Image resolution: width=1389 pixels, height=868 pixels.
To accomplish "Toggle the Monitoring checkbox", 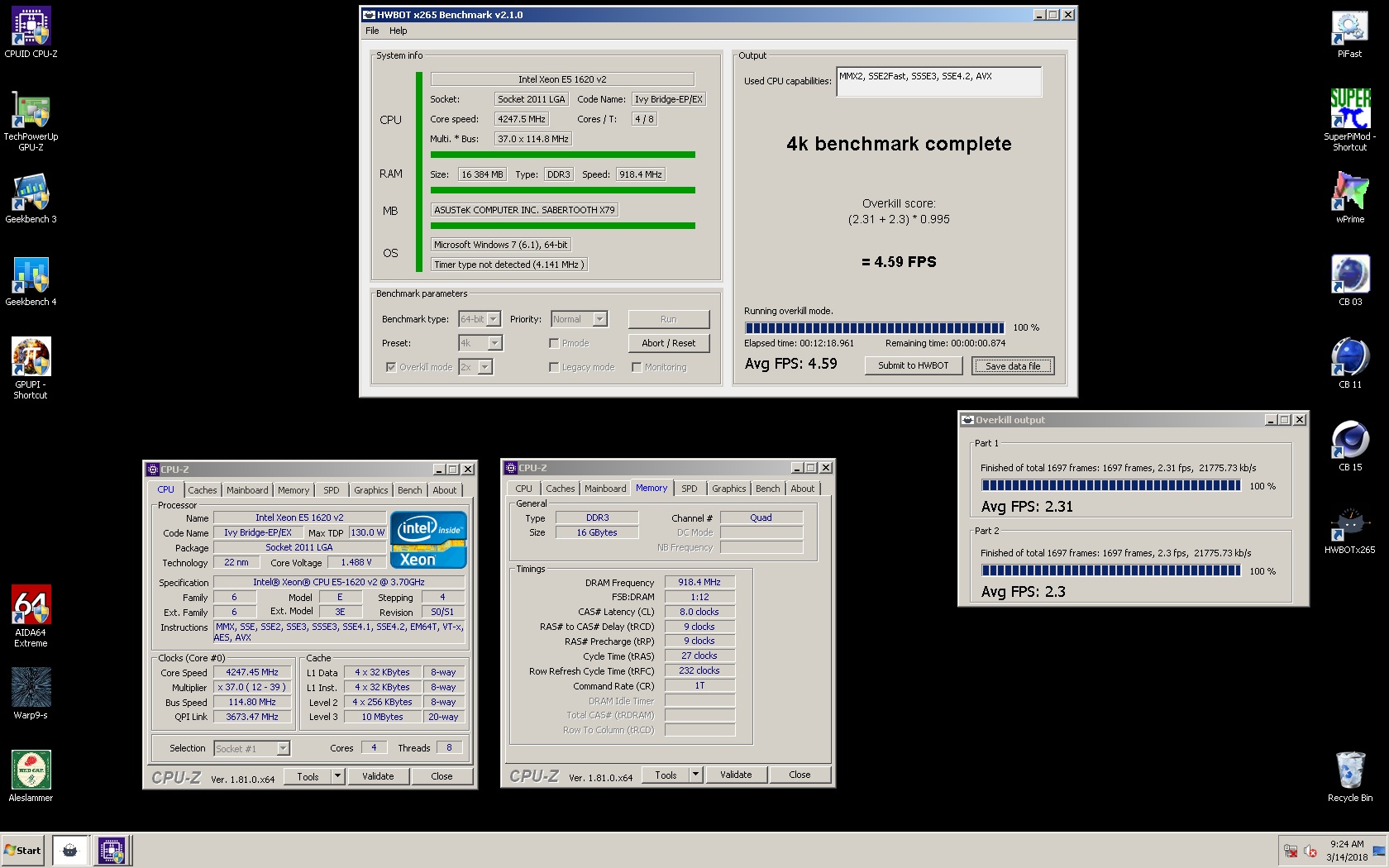I will coord(637,367).
